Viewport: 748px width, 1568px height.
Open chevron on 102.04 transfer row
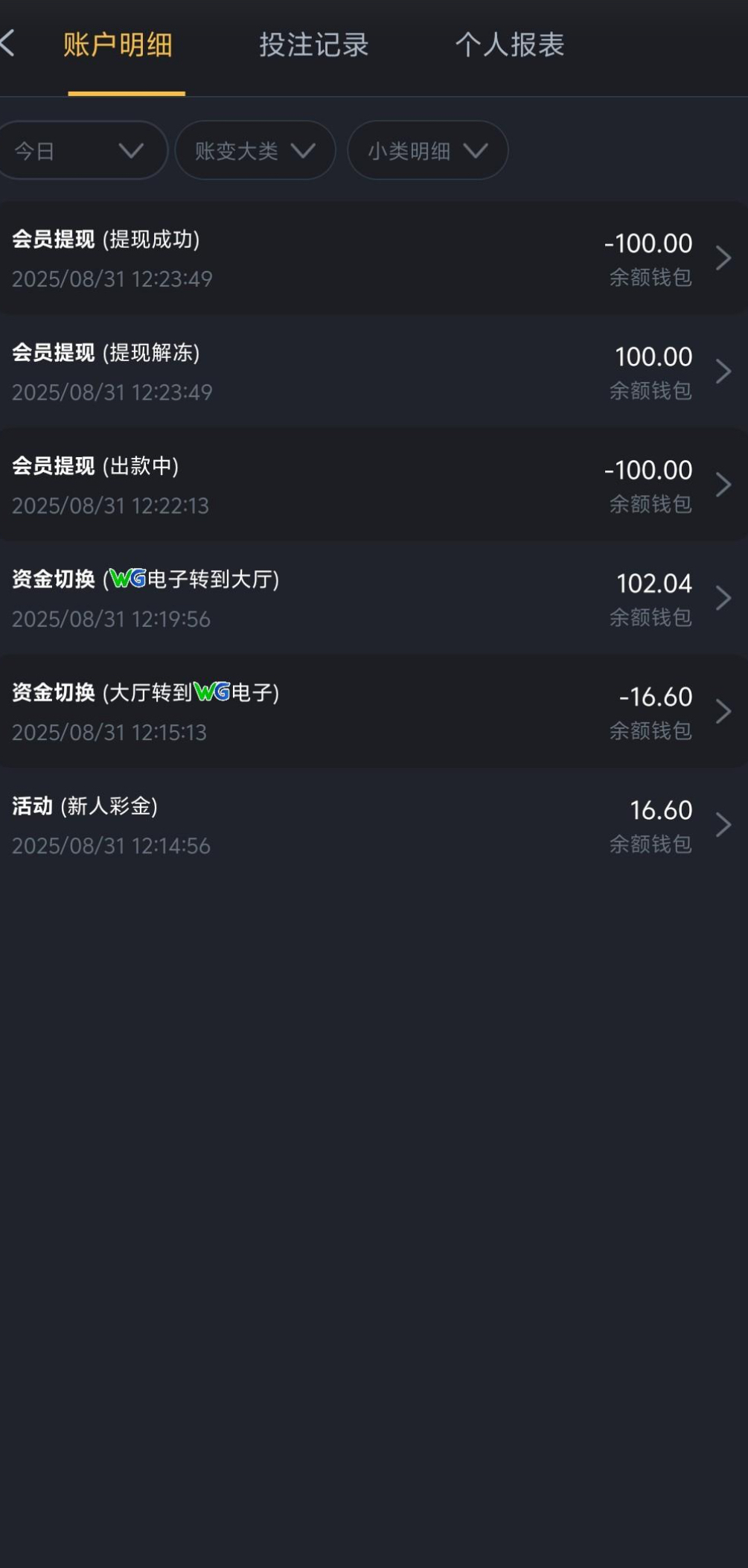(x=723, y=598)
